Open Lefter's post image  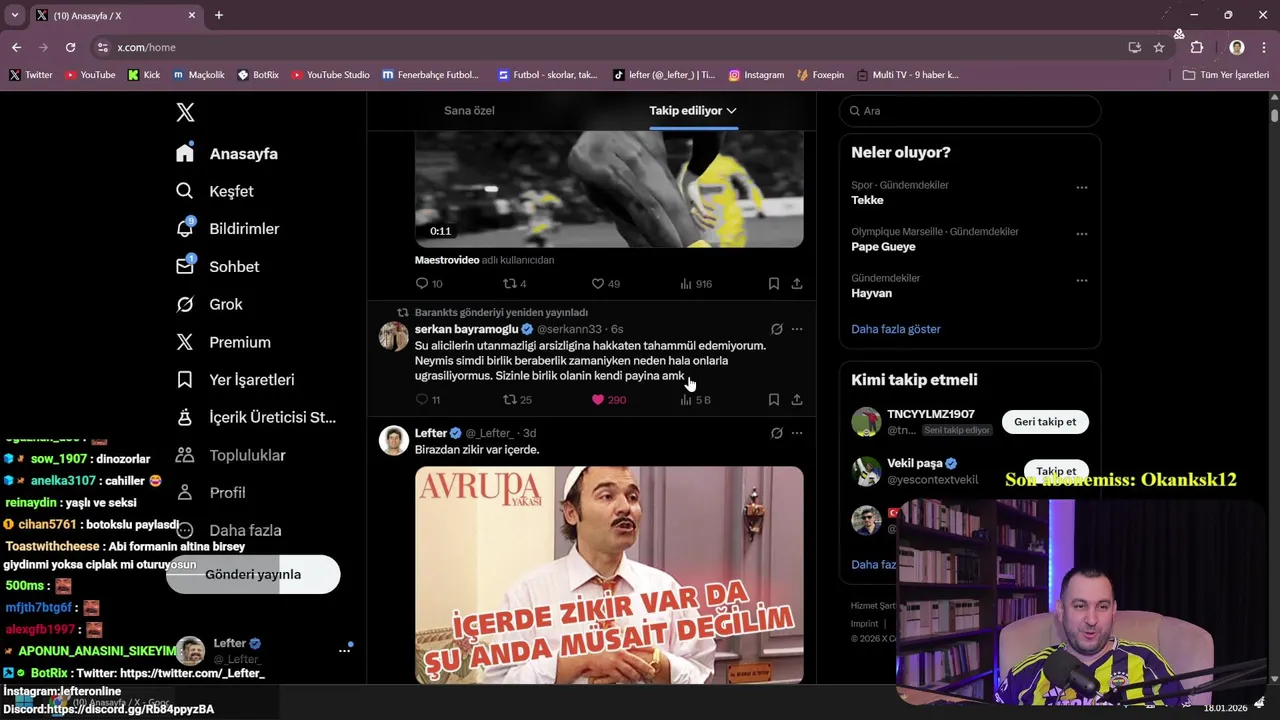click(x=609, y=575)
